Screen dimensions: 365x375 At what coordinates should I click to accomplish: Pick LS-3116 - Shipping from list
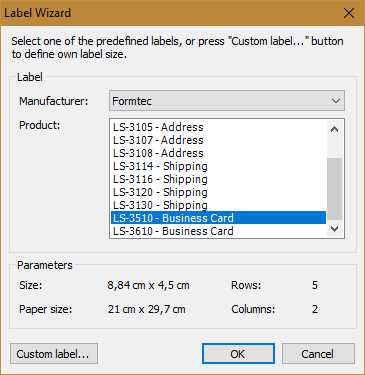[218, 179]
